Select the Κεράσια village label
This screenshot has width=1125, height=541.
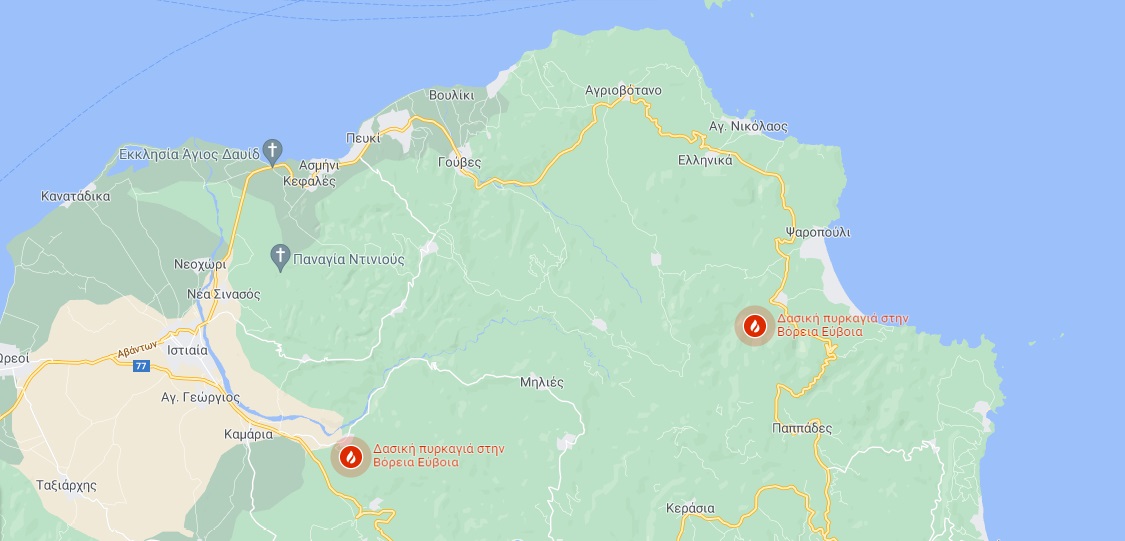pos(690,508)
